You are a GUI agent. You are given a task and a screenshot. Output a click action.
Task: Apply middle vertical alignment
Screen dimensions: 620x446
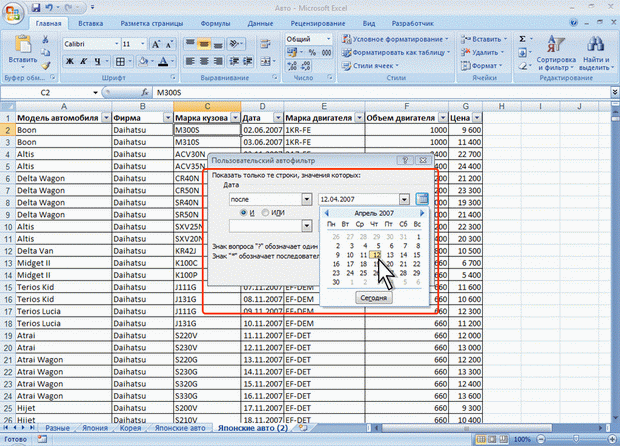(204, 44)
